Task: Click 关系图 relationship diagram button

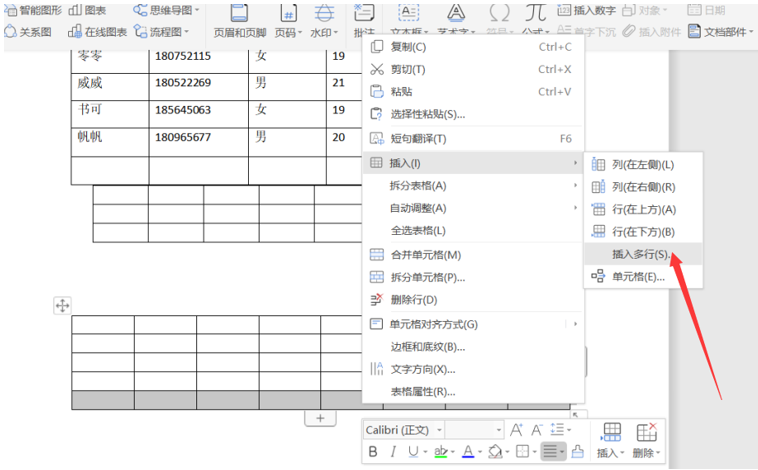Action: tap(28, 32)
